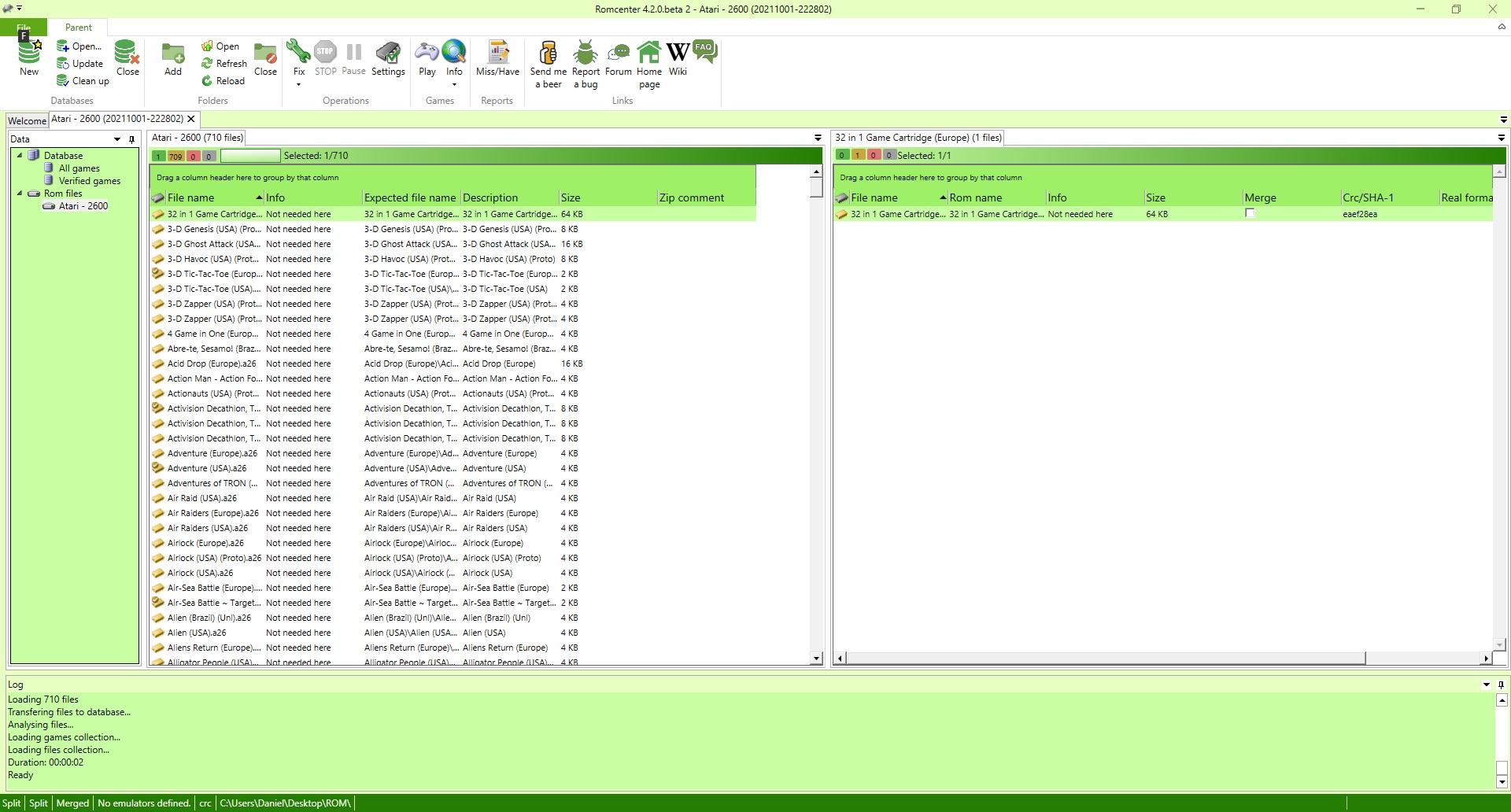Select Adventure (USA).a26 file row

(453, 468)
